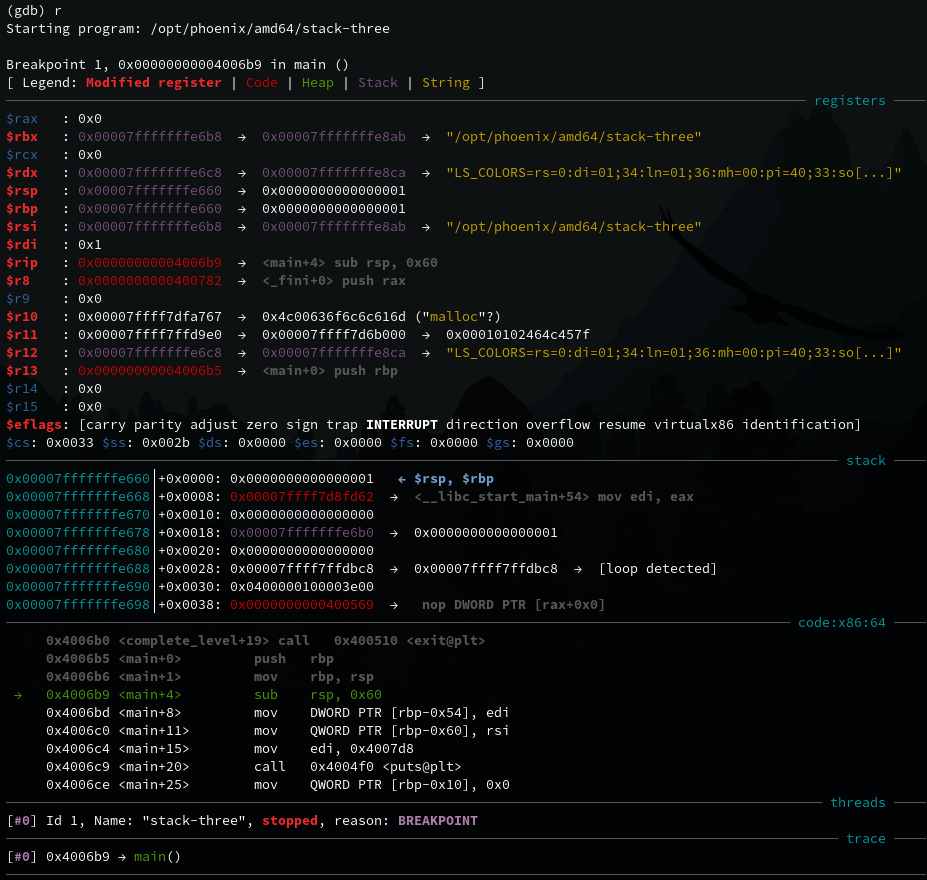Click the "trace" section header
This screenshot has height=880, width=927.
coord(865,839)
